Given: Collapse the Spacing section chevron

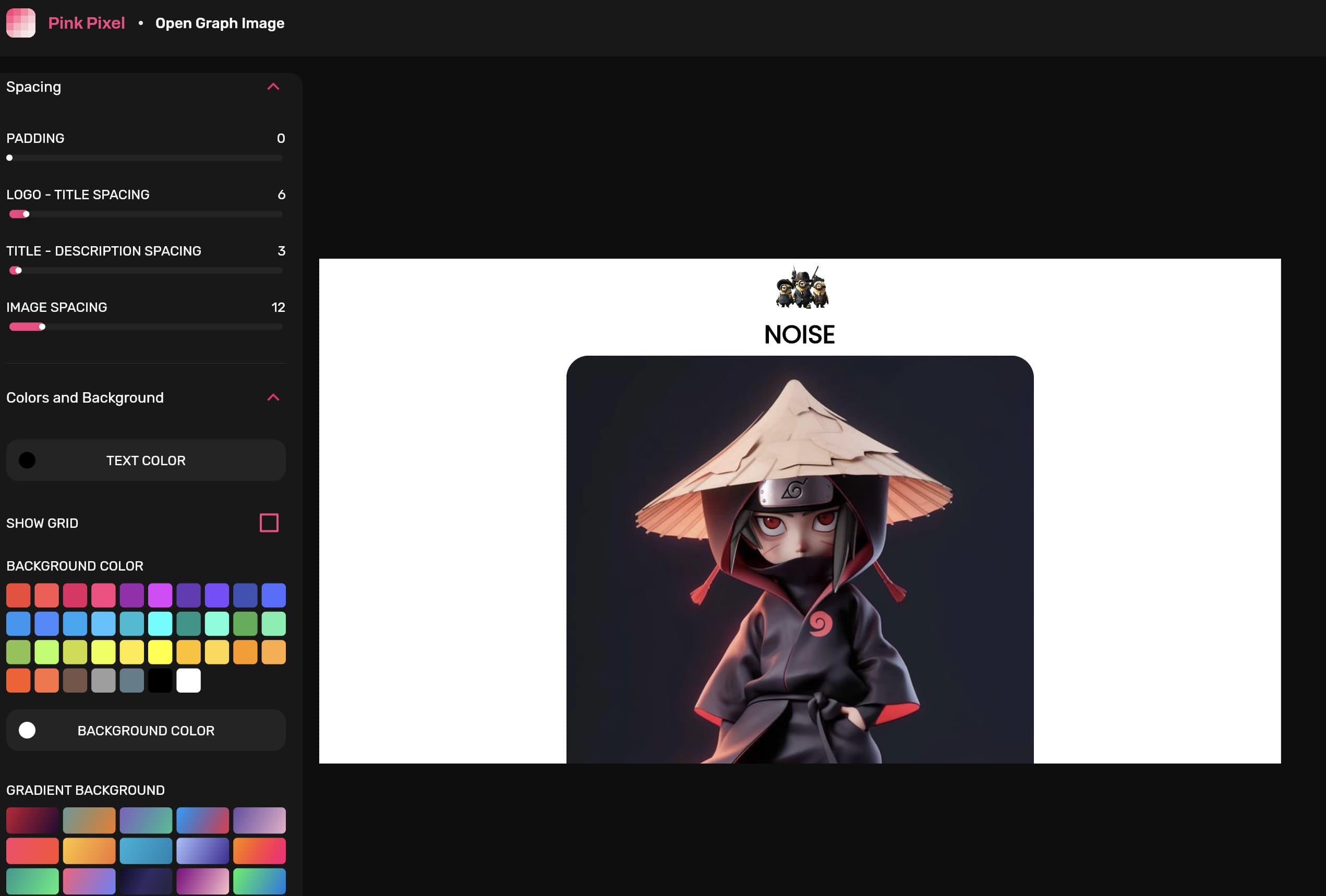Looking at the screenshot, I should coord(273,87).
